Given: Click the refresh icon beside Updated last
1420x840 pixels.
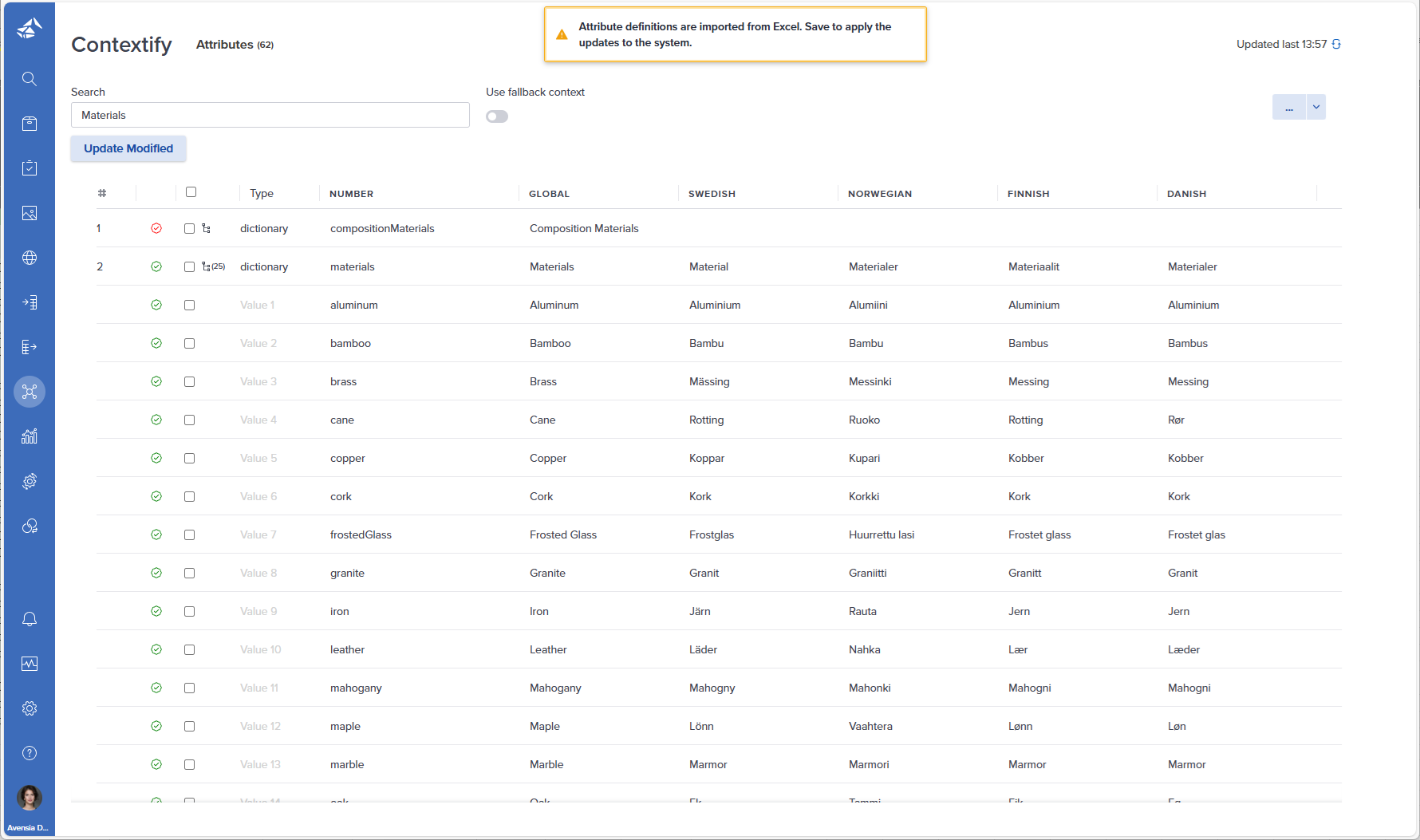Looking at the screenshot, I should click(x=1336, y=45).
